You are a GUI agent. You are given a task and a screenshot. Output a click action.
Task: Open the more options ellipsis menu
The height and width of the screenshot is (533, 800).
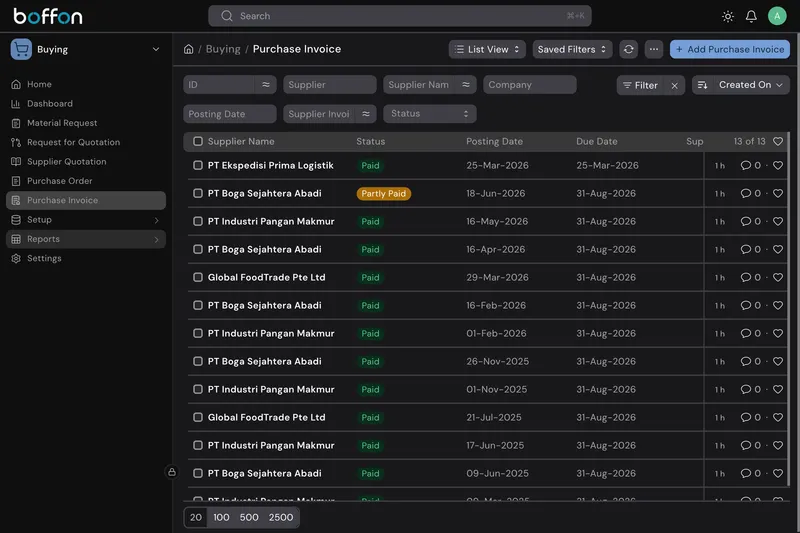[654, 49]
